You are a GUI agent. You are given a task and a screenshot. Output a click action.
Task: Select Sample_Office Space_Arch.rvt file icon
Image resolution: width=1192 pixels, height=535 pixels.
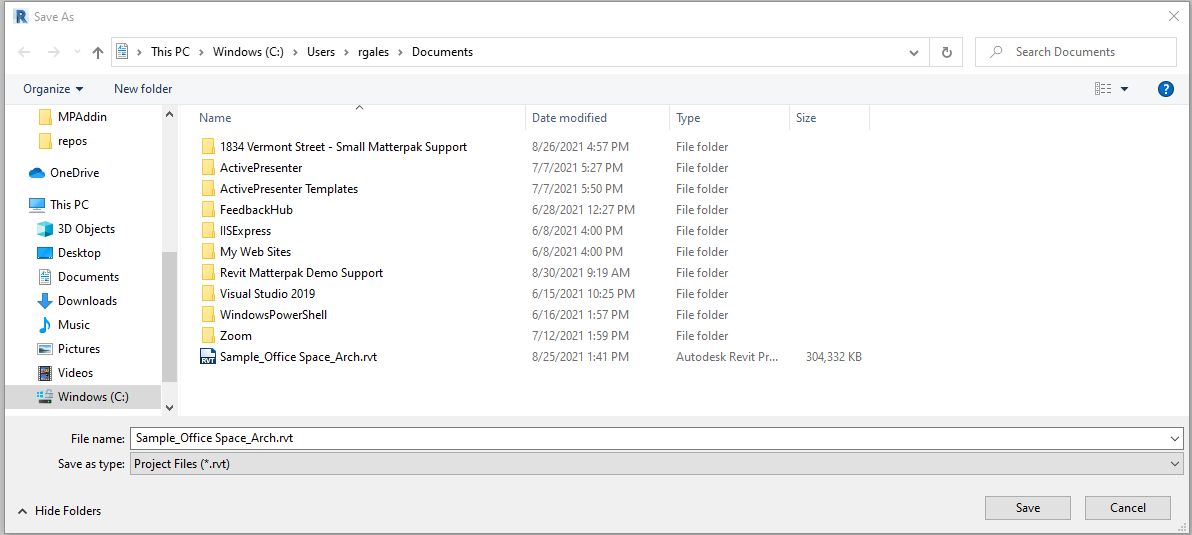(x=208, y=356)
